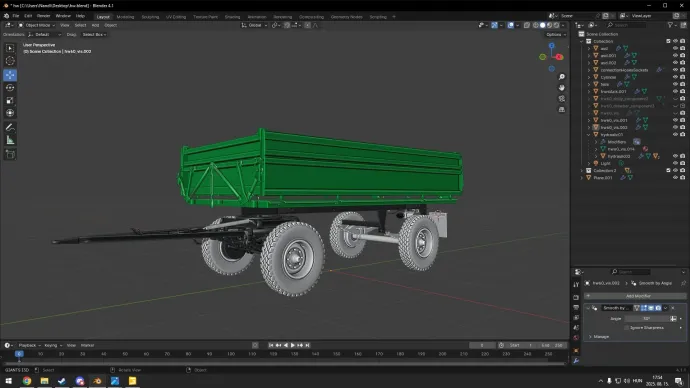Switch to the Shading workspace tab

[232, 17]
